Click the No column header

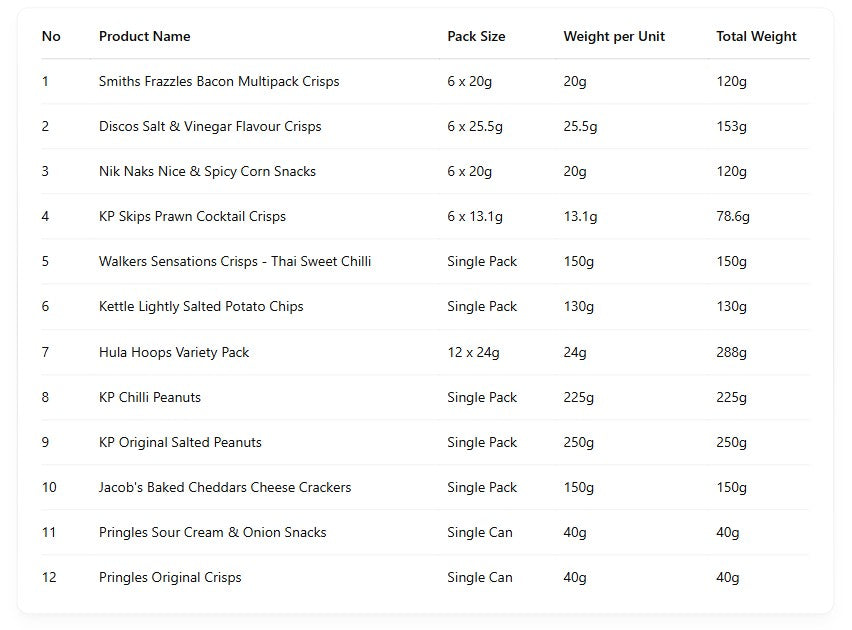(x=51, y=36)
